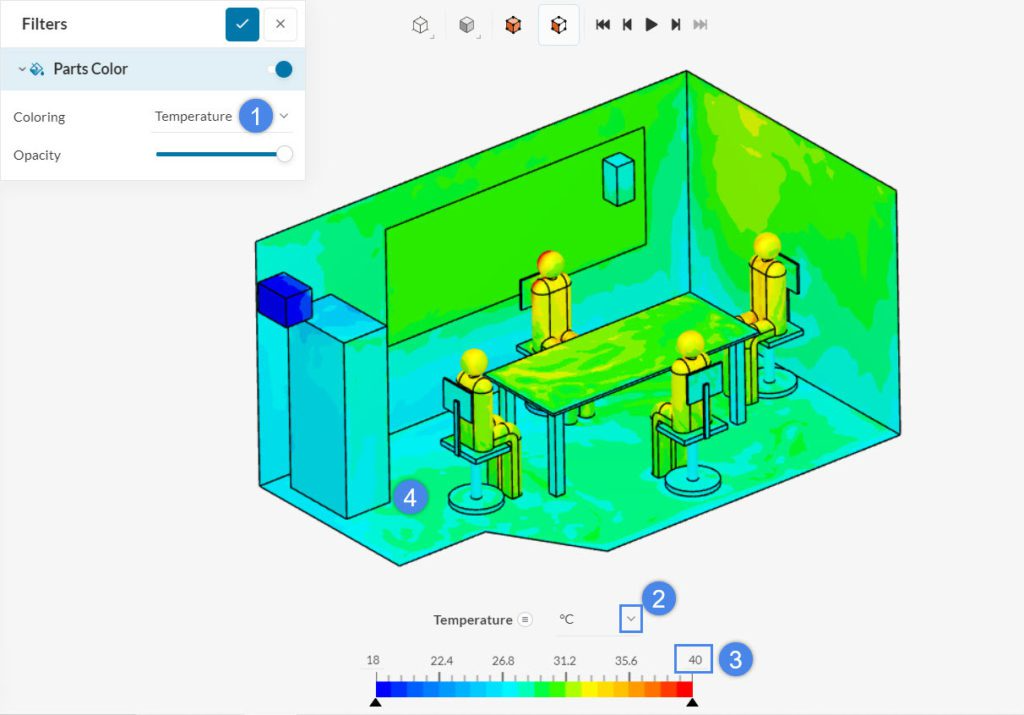This screenshot has height=715, width=1024.
Task: Step forward one animation frame
Action: [676, 25]
